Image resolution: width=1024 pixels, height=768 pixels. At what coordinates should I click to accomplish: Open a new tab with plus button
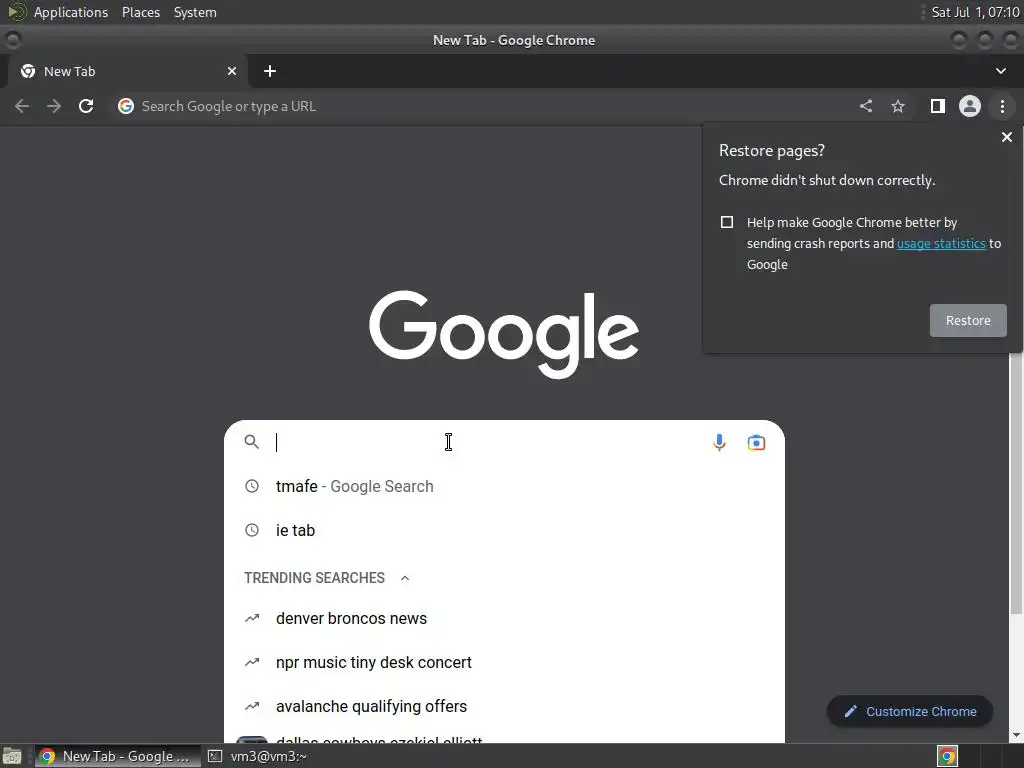click(x=270, y=71)
